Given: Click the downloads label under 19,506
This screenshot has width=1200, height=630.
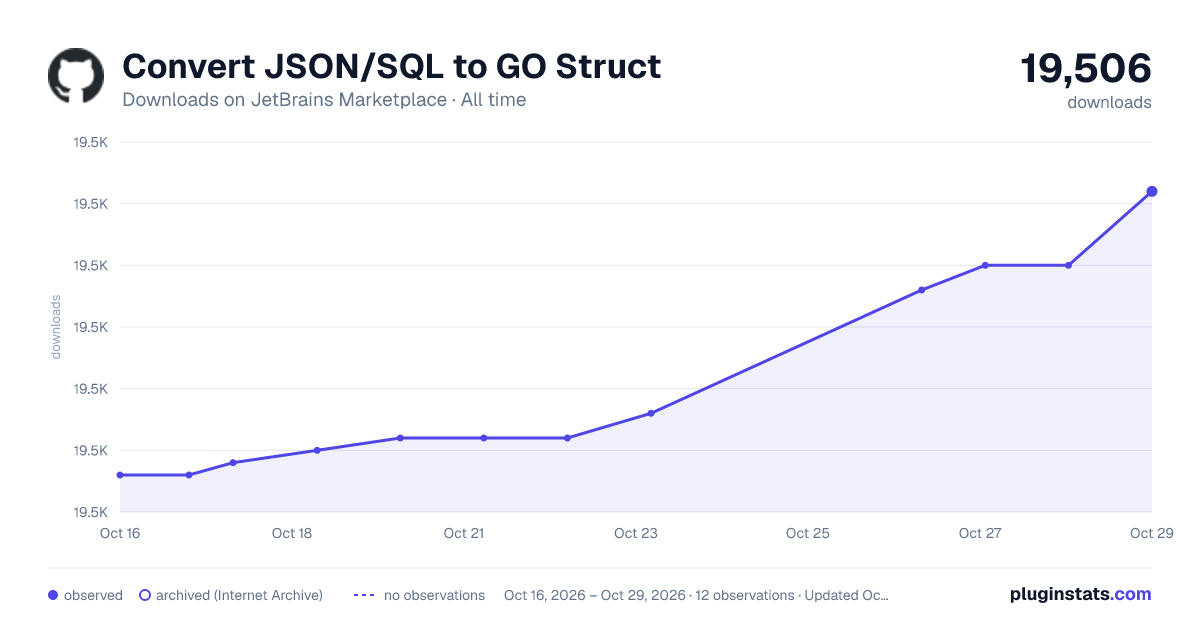Looking at the screenshot, I should pyautogui.click(x=1109, y=102).
